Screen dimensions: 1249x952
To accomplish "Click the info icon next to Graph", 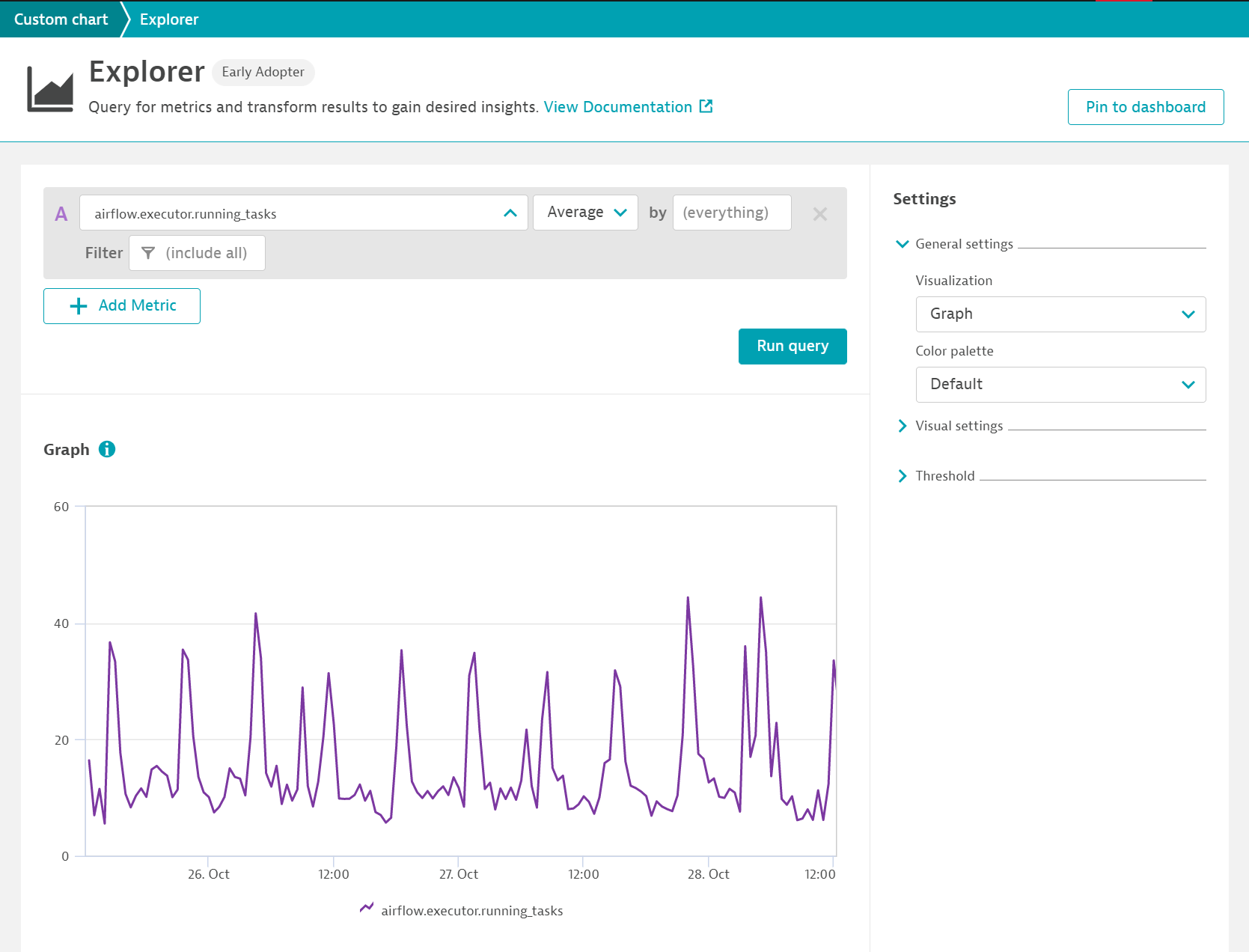I will [107, 449].
